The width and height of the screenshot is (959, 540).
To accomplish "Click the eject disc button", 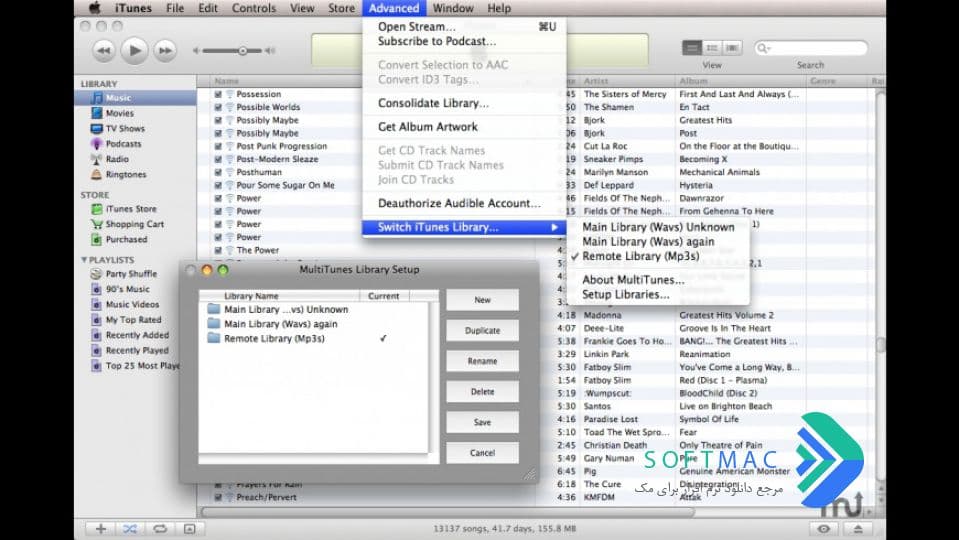I will (858, 528).
